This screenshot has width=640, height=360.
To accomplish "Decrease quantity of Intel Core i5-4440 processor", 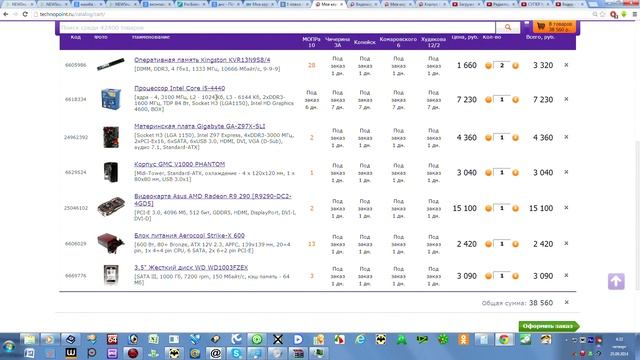I will coord(488,100).
